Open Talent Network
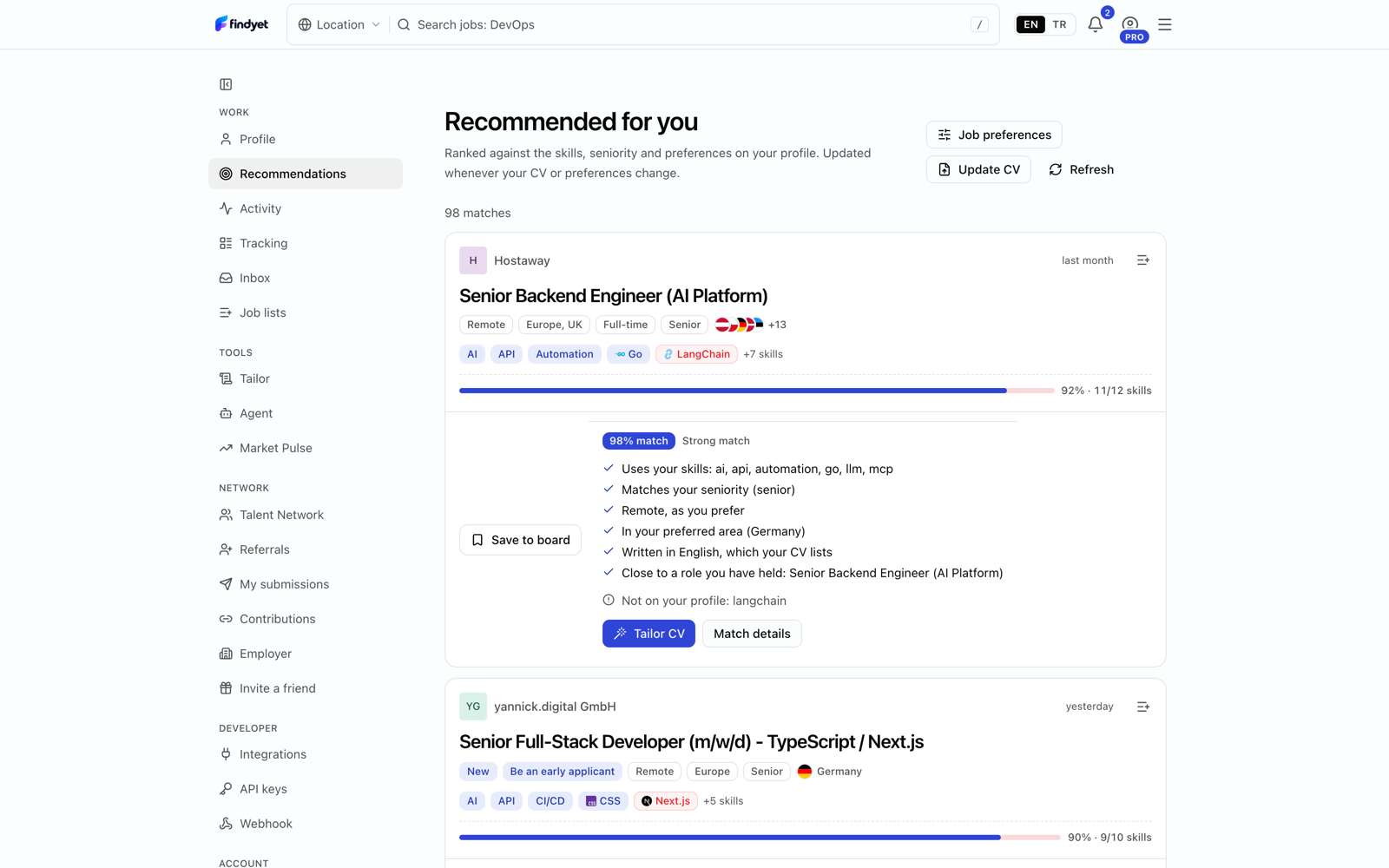 tap(306, 515)
